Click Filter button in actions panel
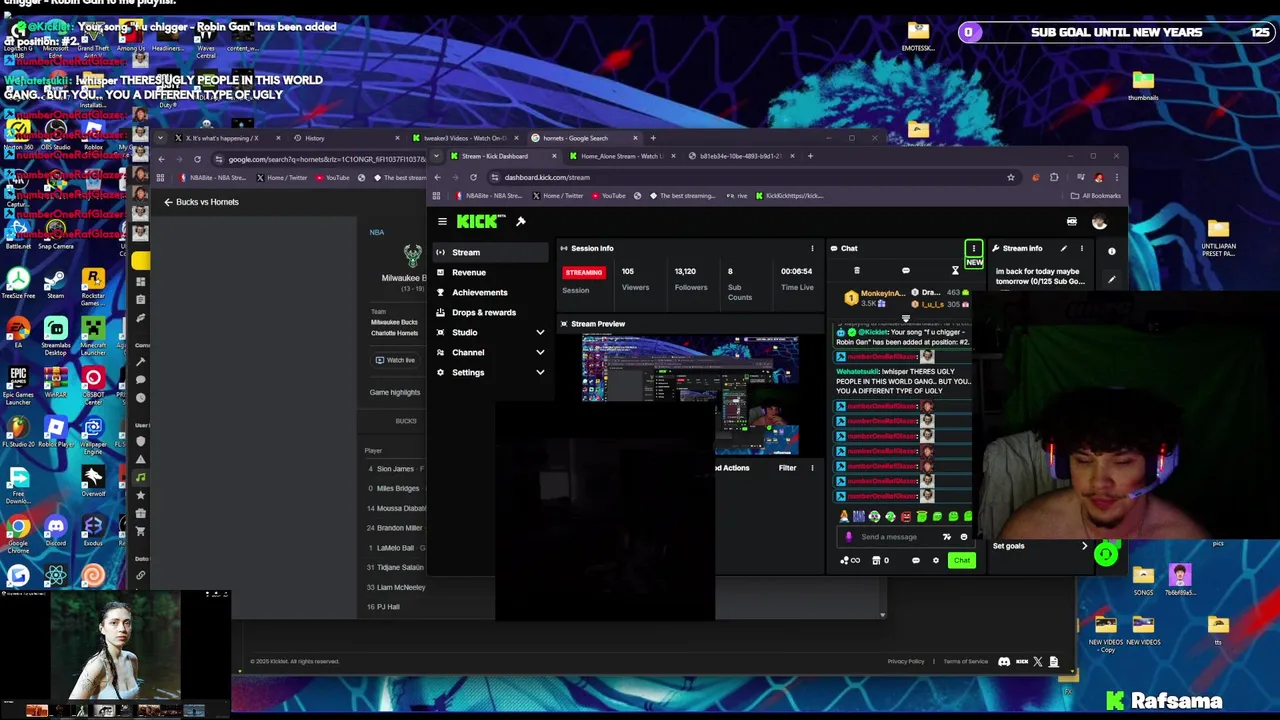Screen dimensions: 1280x720 click(788, 468)
